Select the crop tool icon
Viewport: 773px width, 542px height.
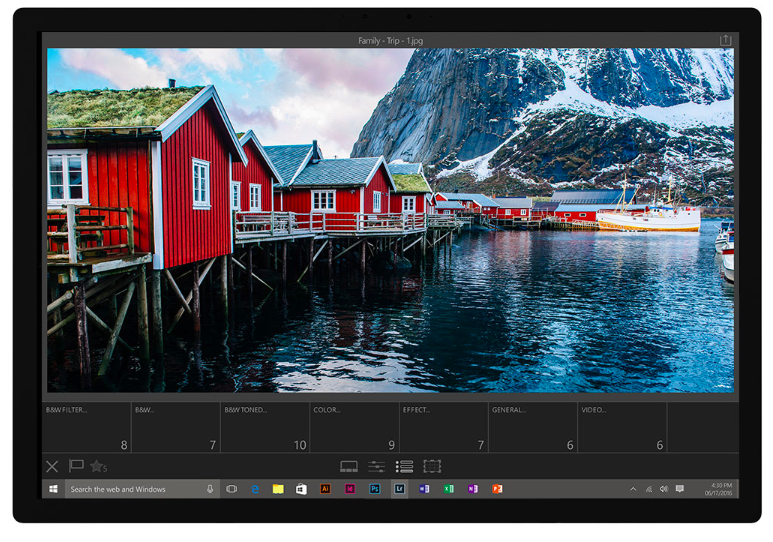pyautogui.click(x=432, y=466)
